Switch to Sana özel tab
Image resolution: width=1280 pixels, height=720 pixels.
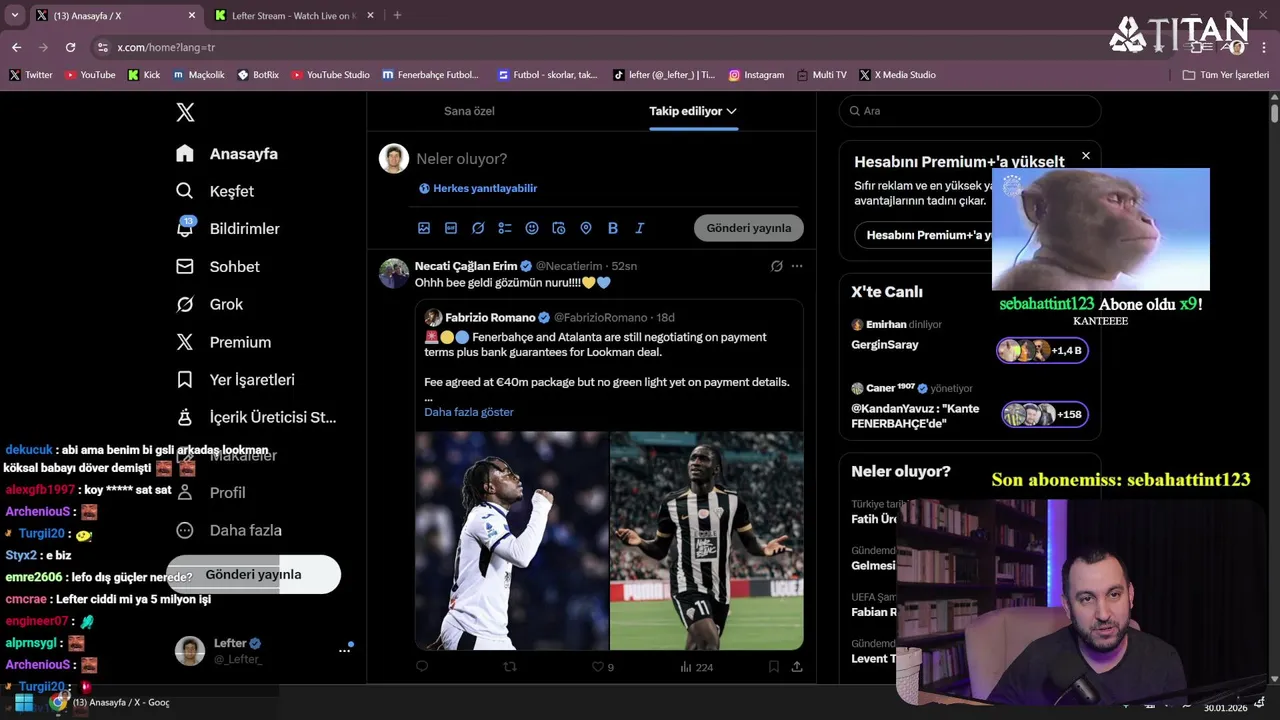point(469,111)
